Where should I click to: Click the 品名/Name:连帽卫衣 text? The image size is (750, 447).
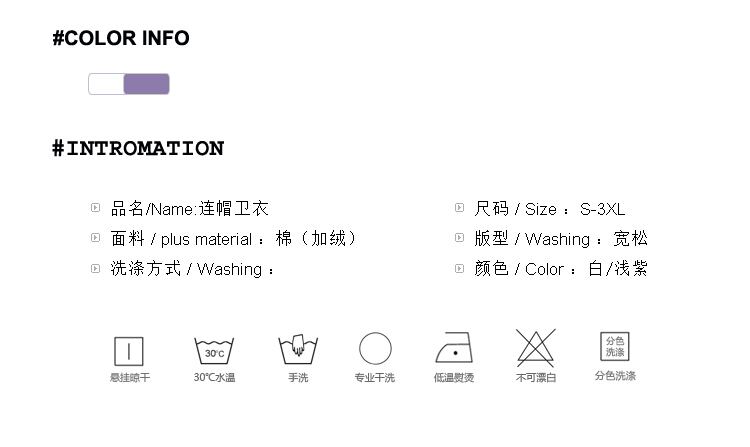pyautogui.click(x=190, y=209)
